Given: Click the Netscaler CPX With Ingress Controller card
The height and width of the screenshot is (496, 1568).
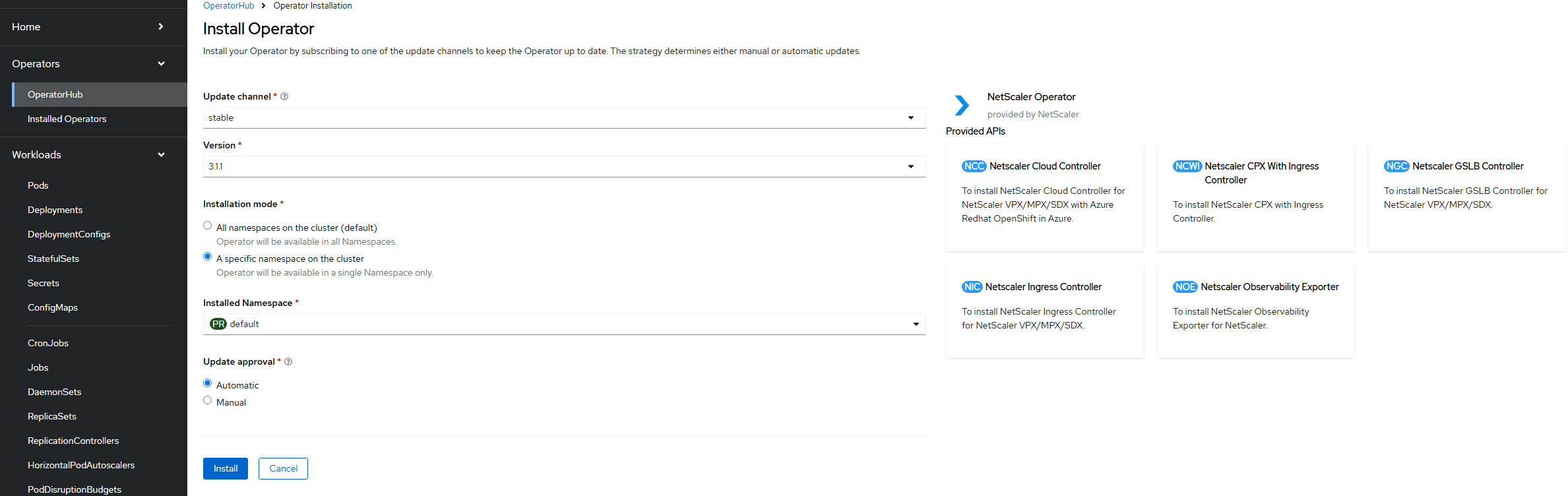Looking at the screenshot, I should (1256, 198).
